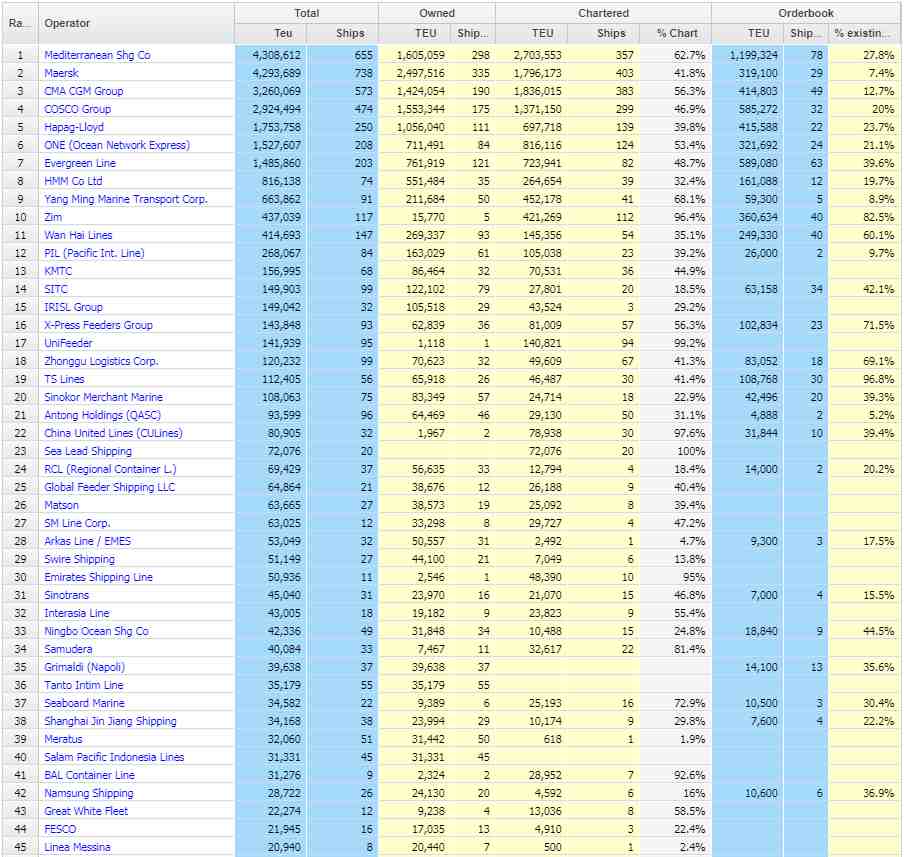Click the Interasia Line link
This screenshot has height=857, width=904.
tap(77, 612)
